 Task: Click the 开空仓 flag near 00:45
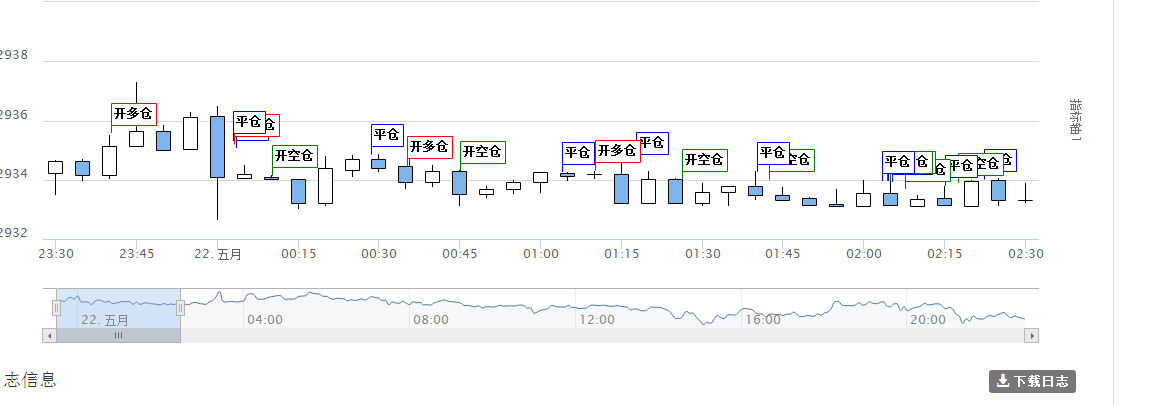tap(482, 152)
